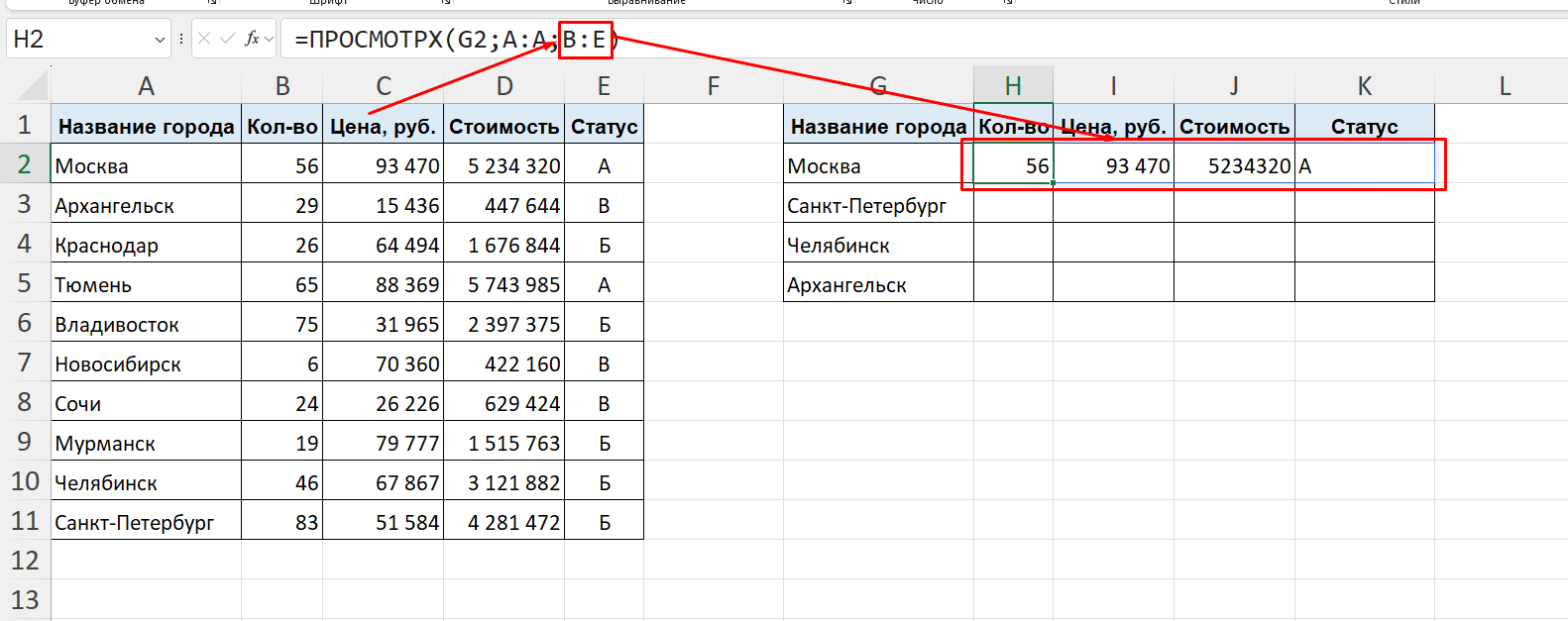Click cell 'Архангельск' in column A
This screenshot has height=621, width=1568.
(x=146, y=204)
